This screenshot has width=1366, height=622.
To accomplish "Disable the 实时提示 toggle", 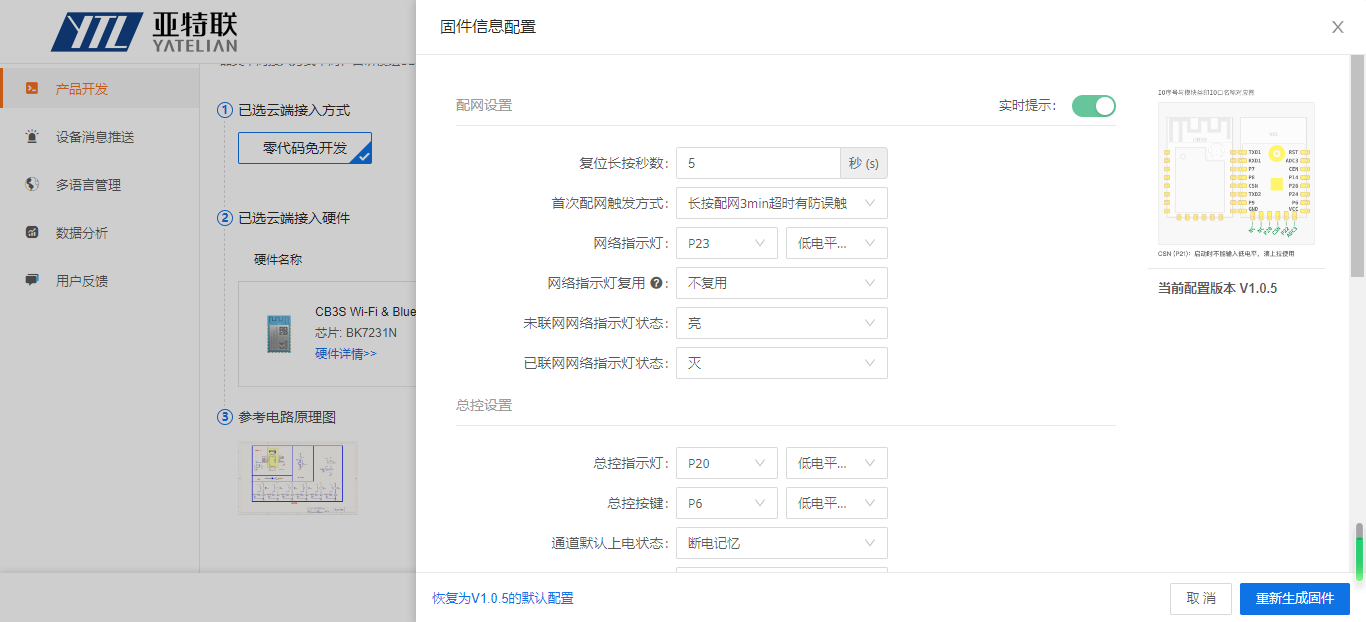I will [x=1093, y=105].
